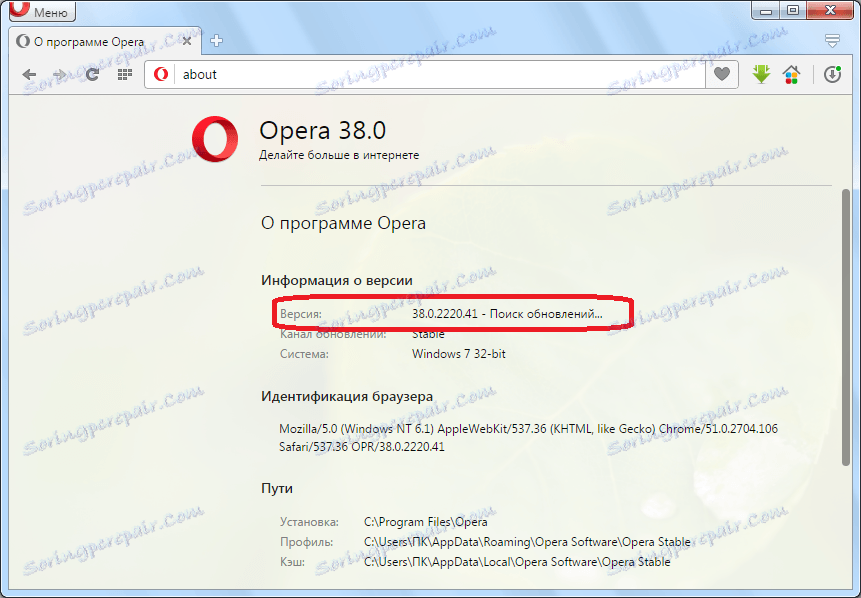
Task: Open Speed Dial via the grid icon
Action: click(123, 74)
